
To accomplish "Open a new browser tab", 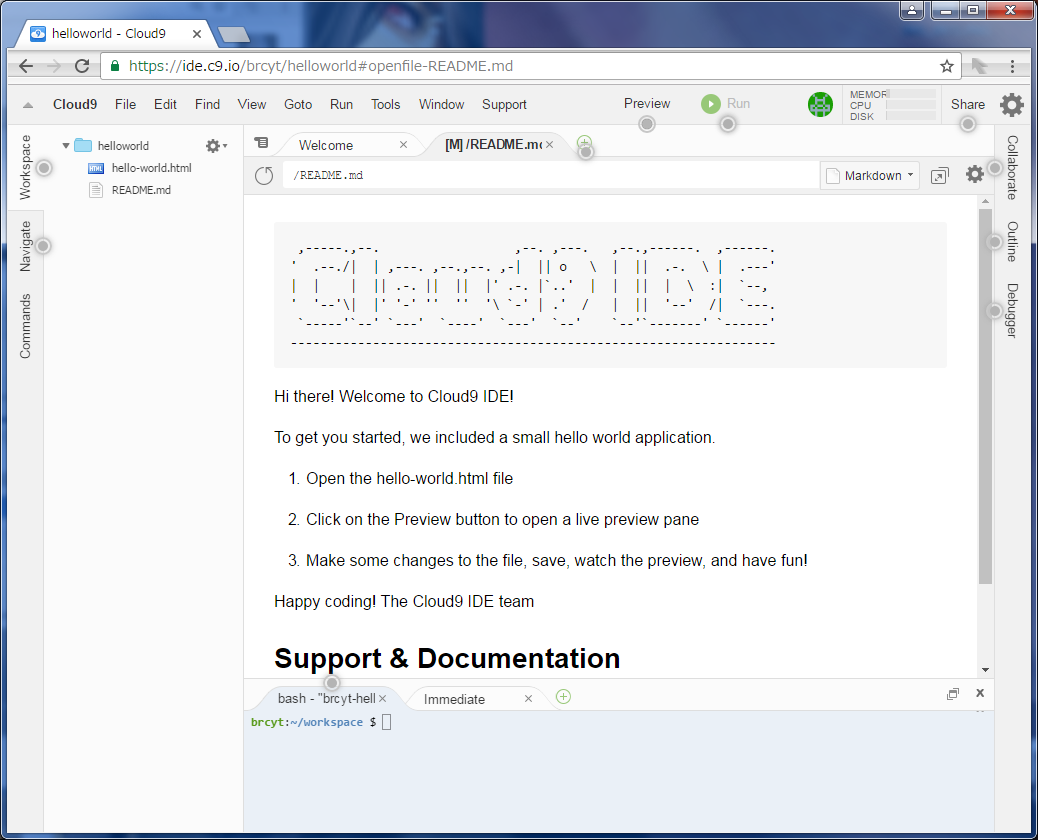I will pyautogui.click(x=234, y=34).
